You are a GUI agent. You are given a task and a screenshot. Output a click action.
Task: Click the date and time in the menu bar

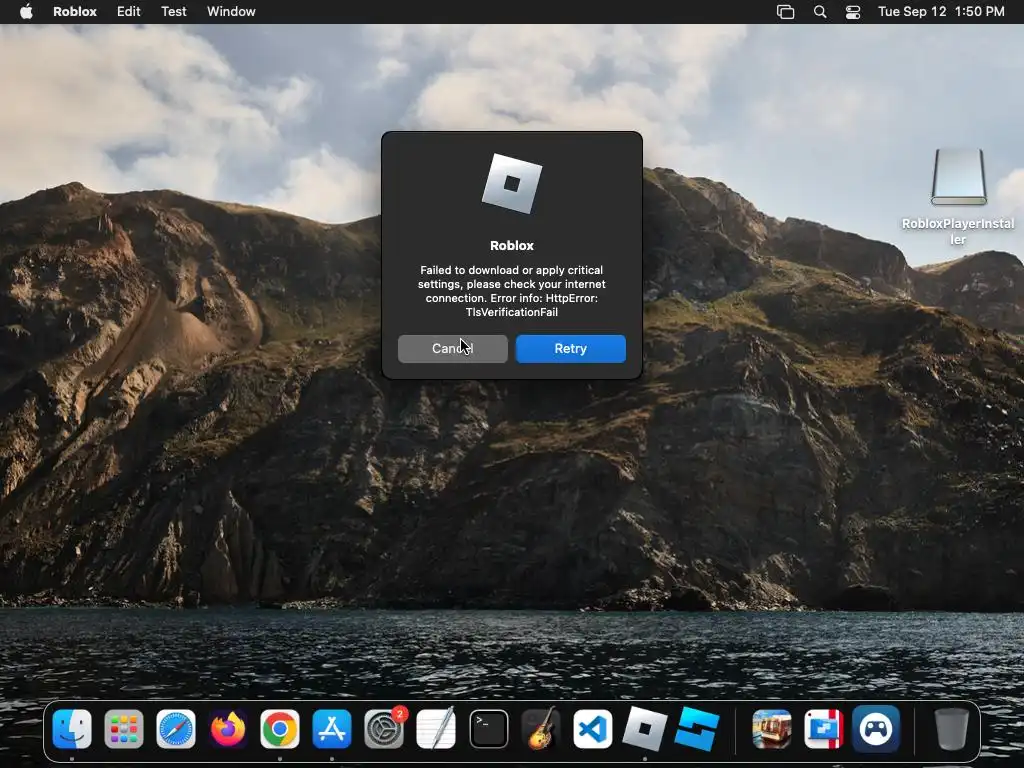pyautogui.click(x=941, y=12)
